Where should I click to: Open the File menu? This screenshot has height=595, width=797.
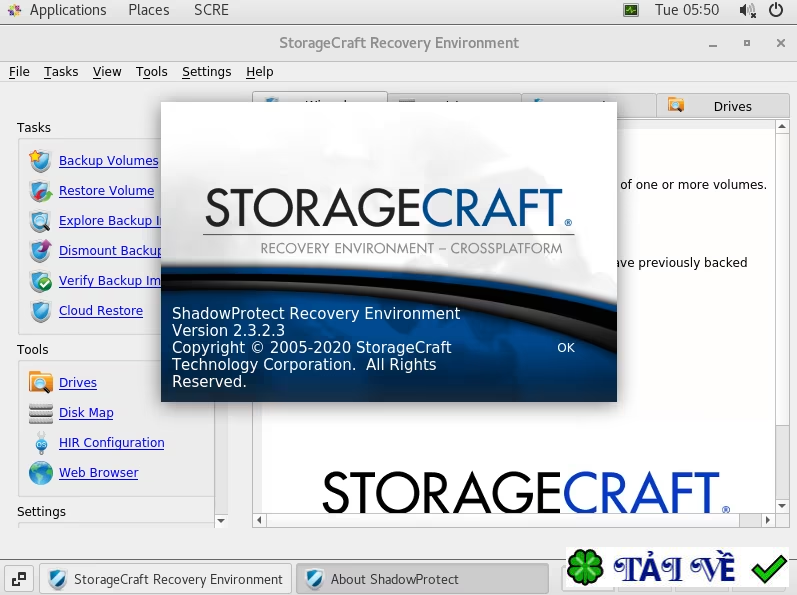pos(19,72)
